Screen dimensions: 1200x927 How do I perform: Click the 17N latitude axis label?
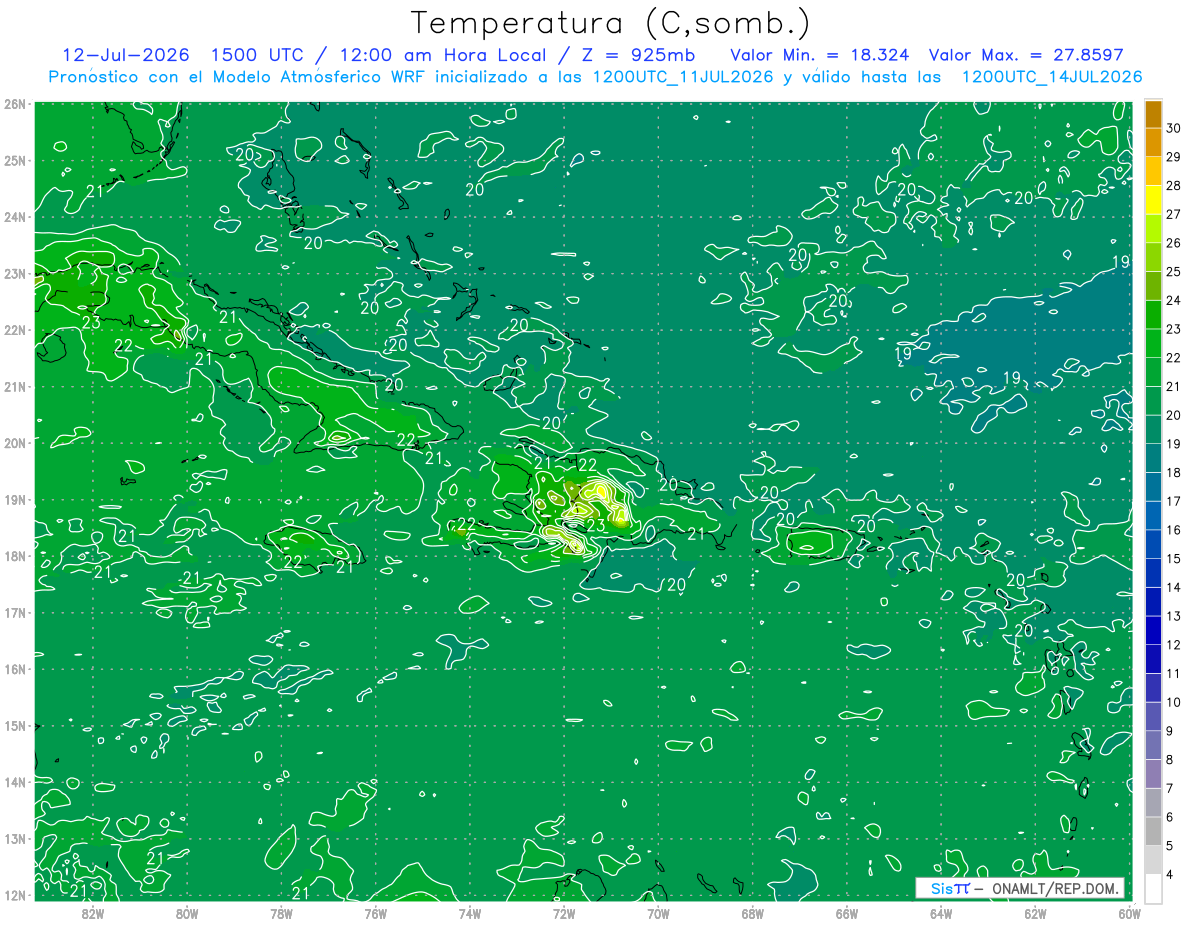coord(14,612)
